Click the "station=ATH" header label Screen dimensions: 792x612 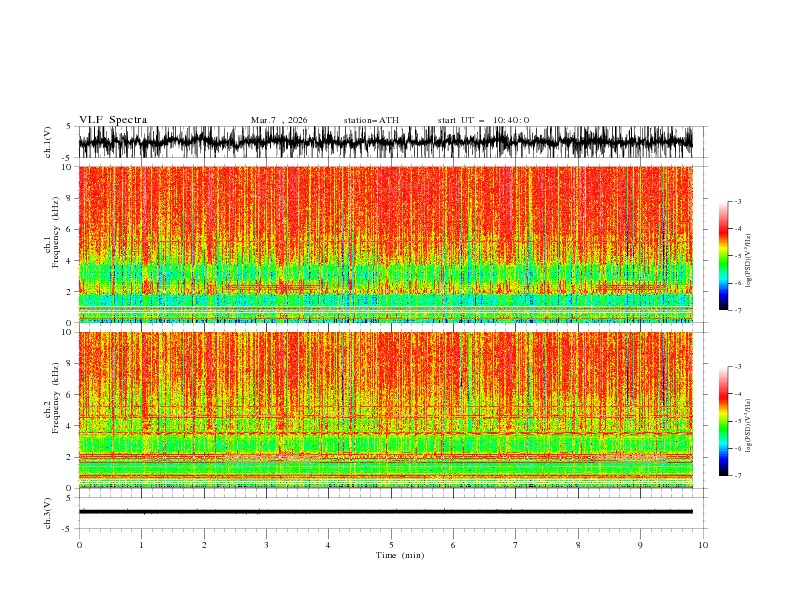tap(371, 120)
